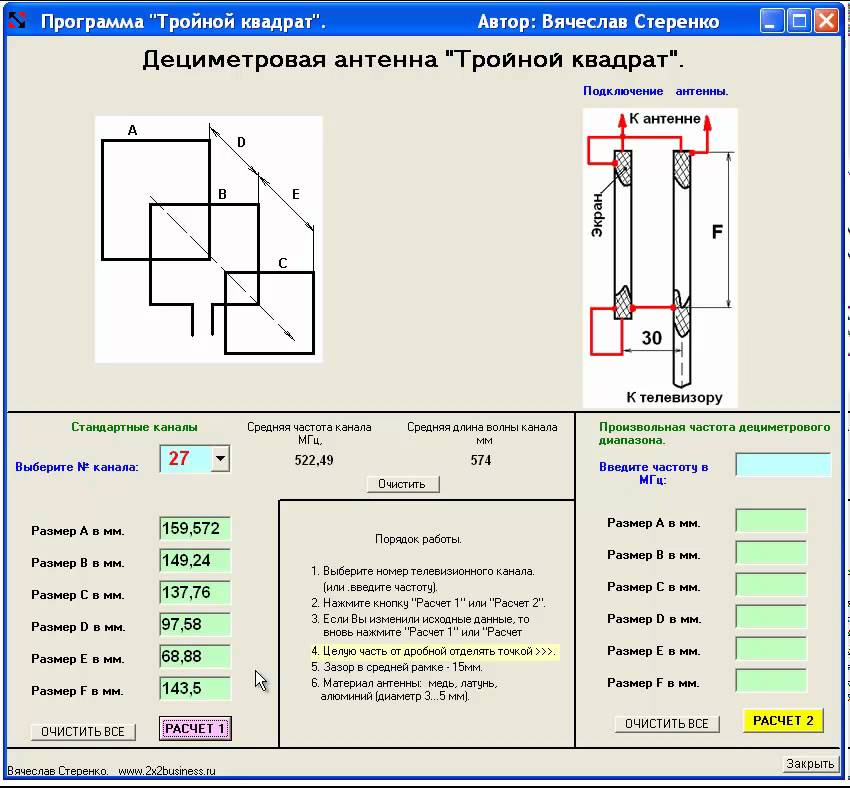The image size is (850, 788).
Task: Click the triple square antenna diagram
Action: pyautogui.click(x=208, y=238)
